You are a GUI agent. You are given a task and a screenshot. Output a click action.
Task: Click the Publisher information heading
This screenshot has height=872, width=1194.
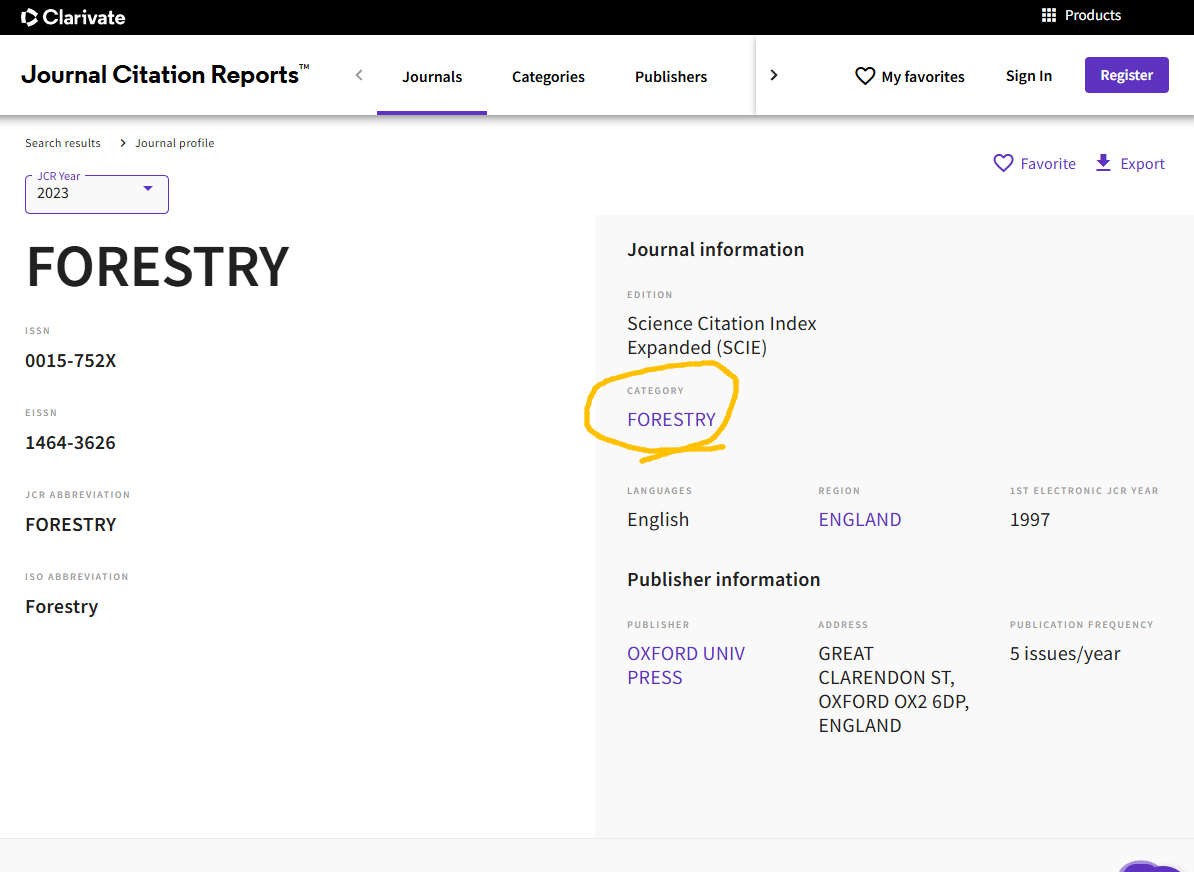point(723,580)
